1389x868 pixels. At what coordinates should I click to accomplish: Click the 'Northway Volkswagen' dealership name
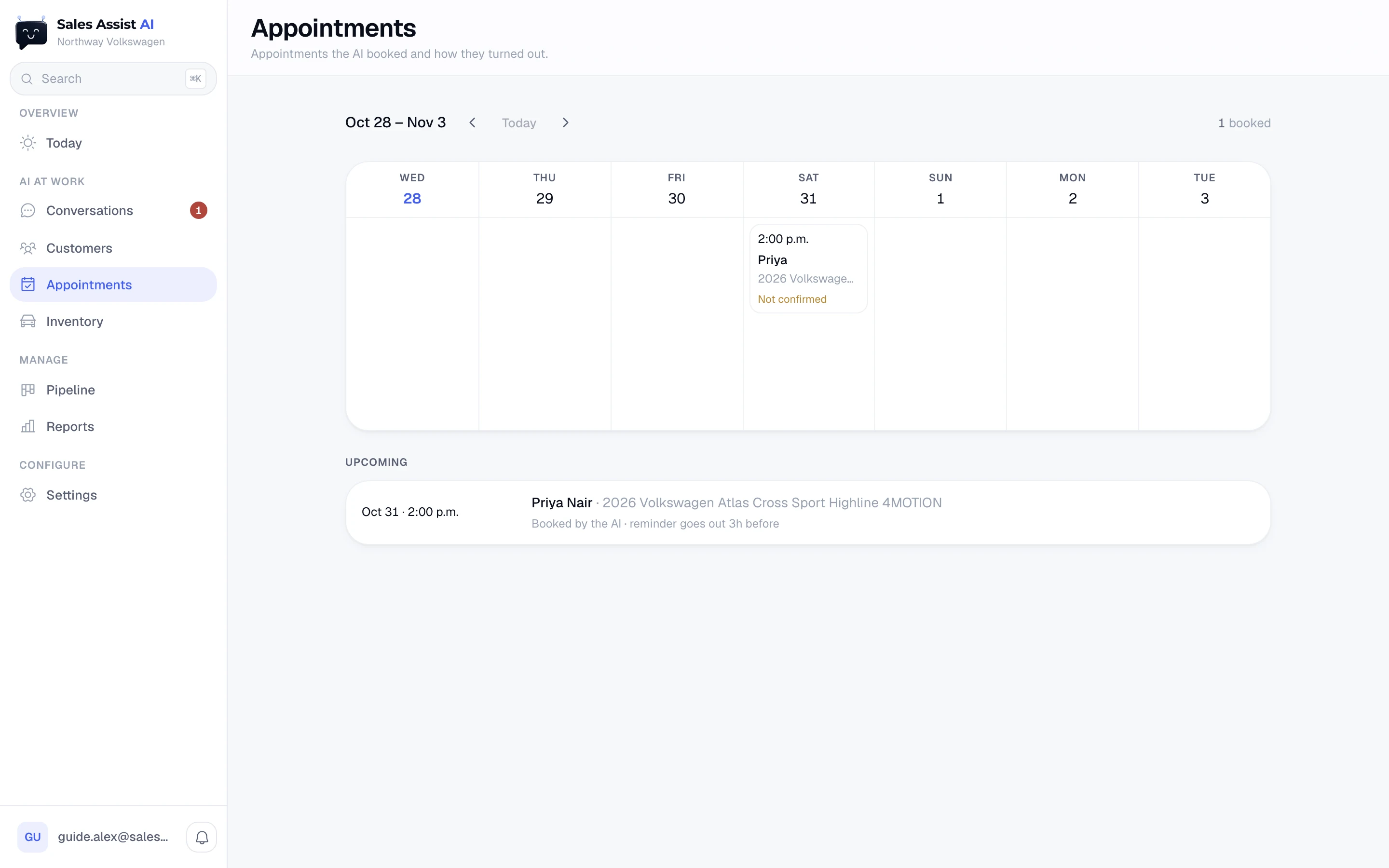[x=111, y=42]
